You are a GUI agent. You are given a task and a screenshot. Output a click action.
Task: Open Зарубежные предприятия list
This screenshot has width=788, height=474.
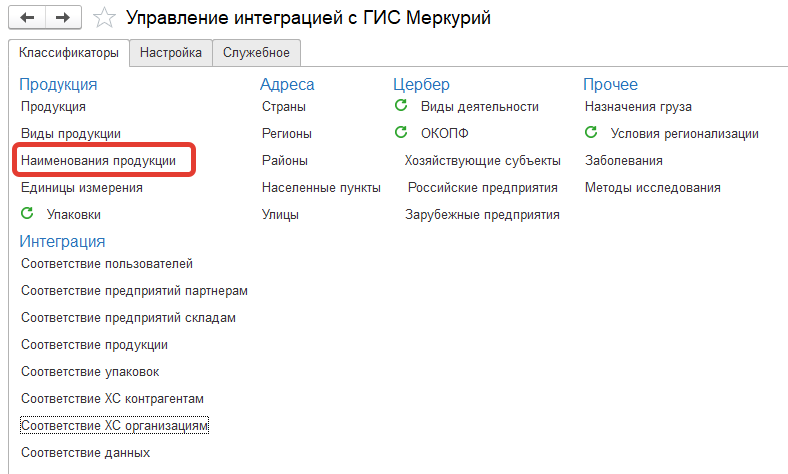point(482,215)
